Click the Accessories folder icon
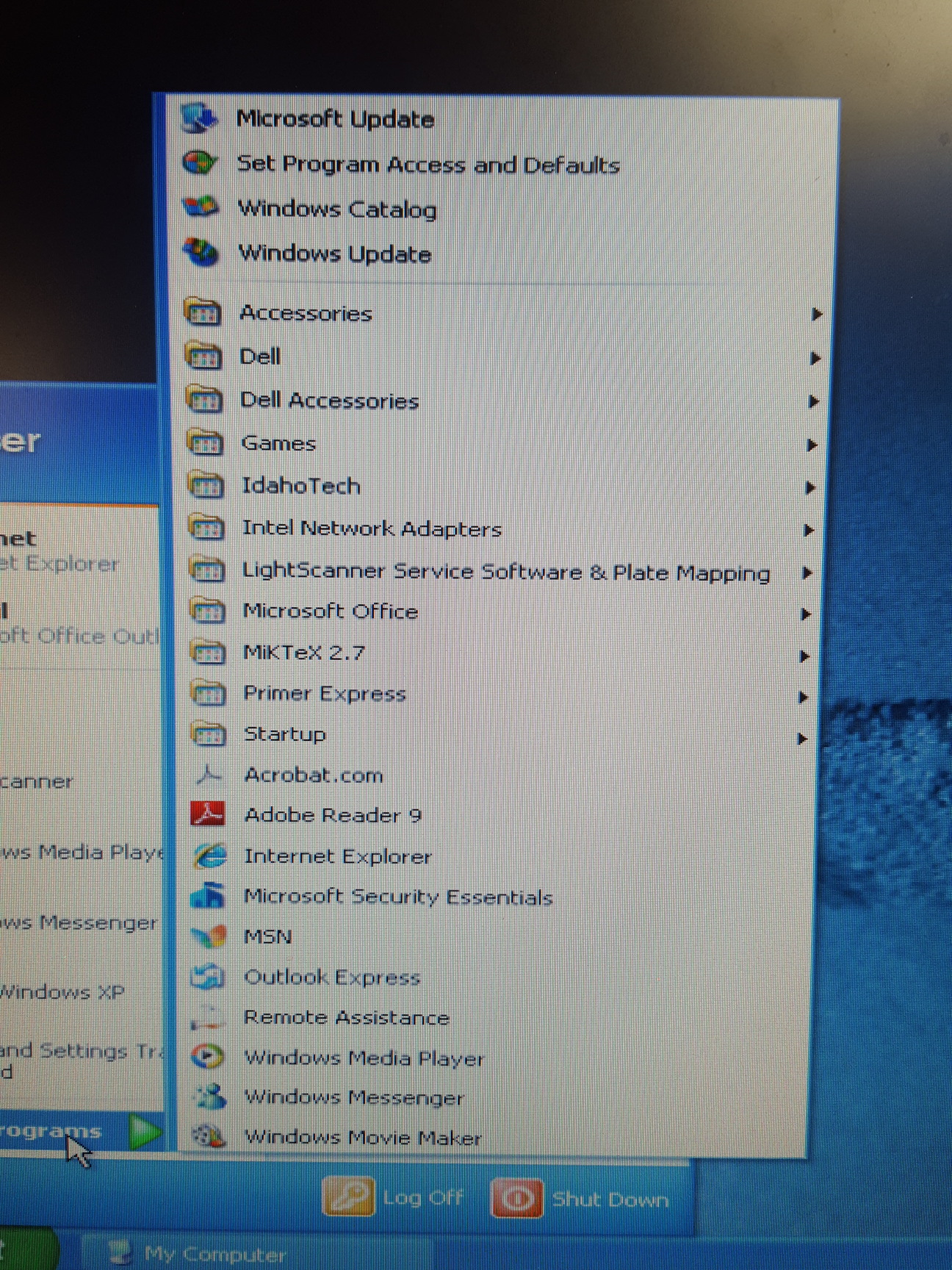This screenshot has width=952, height=1270. pos(203,313)
